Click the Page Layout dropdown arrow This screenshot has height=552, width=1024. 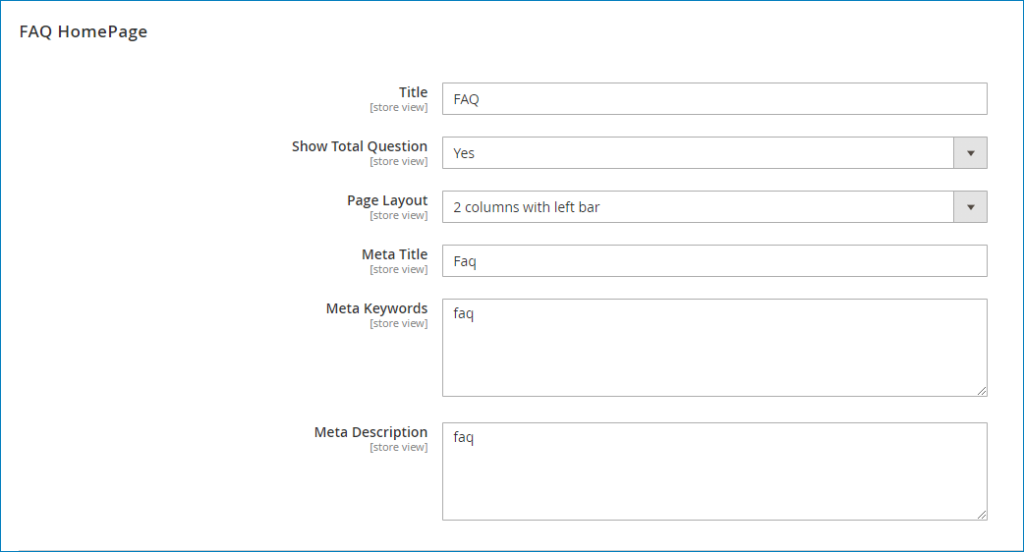[x=970, y=207]
